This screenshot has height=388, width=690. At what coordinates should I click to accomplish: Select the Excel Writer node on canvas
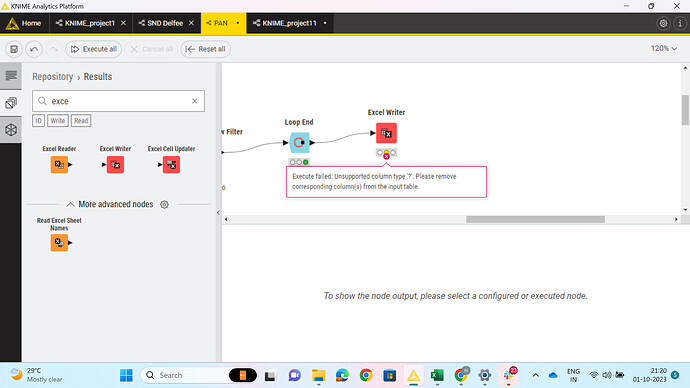[386, 133]
